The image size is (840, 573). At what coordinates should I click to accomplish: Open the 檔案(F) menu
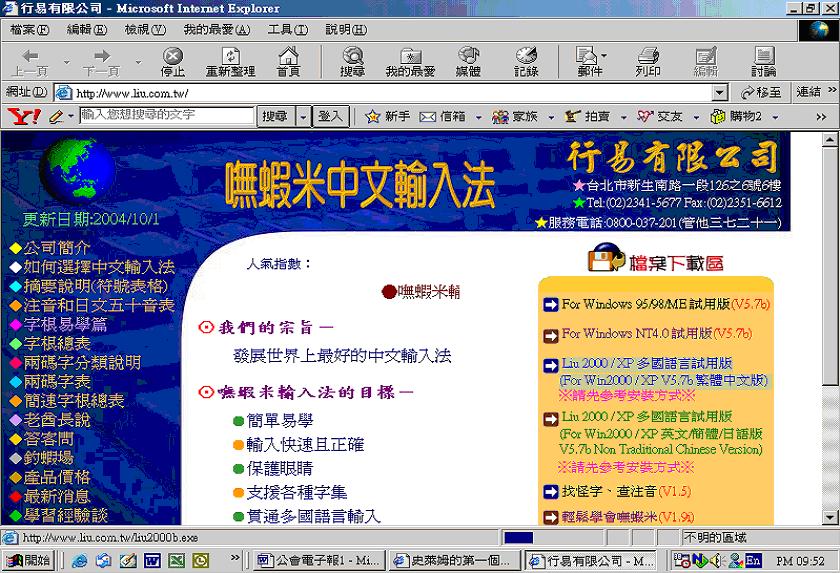tap(29, 30)
